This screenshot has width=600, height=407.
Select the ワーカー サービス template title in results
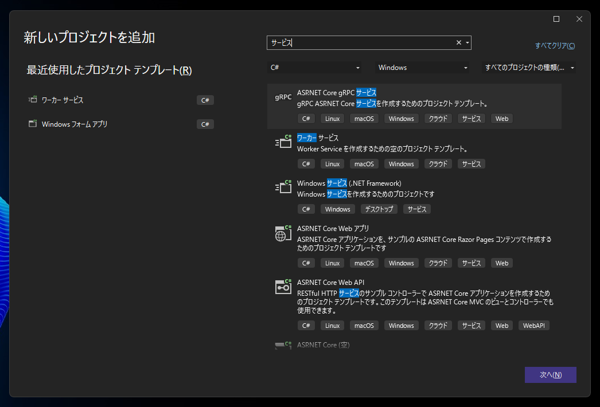[318, 138]
